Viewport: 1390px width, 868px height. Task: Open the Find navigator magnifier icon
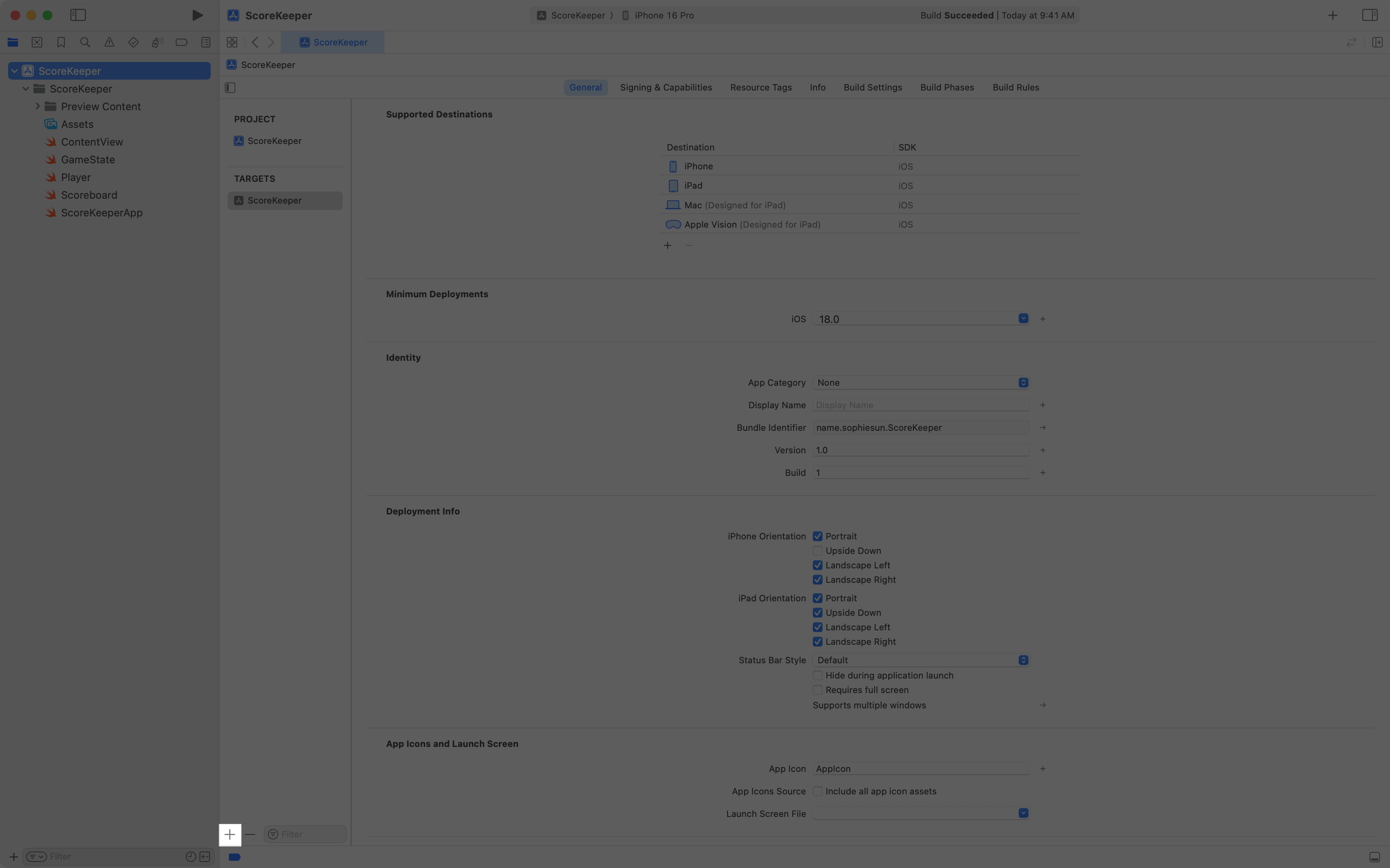(85, 43)
